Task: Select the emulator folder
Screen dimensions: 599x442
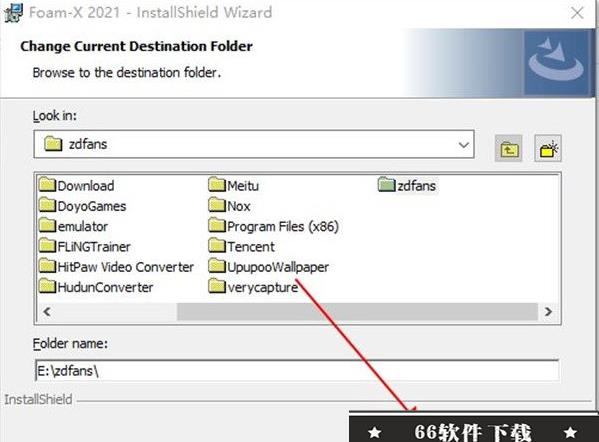Action: [73, 226]
